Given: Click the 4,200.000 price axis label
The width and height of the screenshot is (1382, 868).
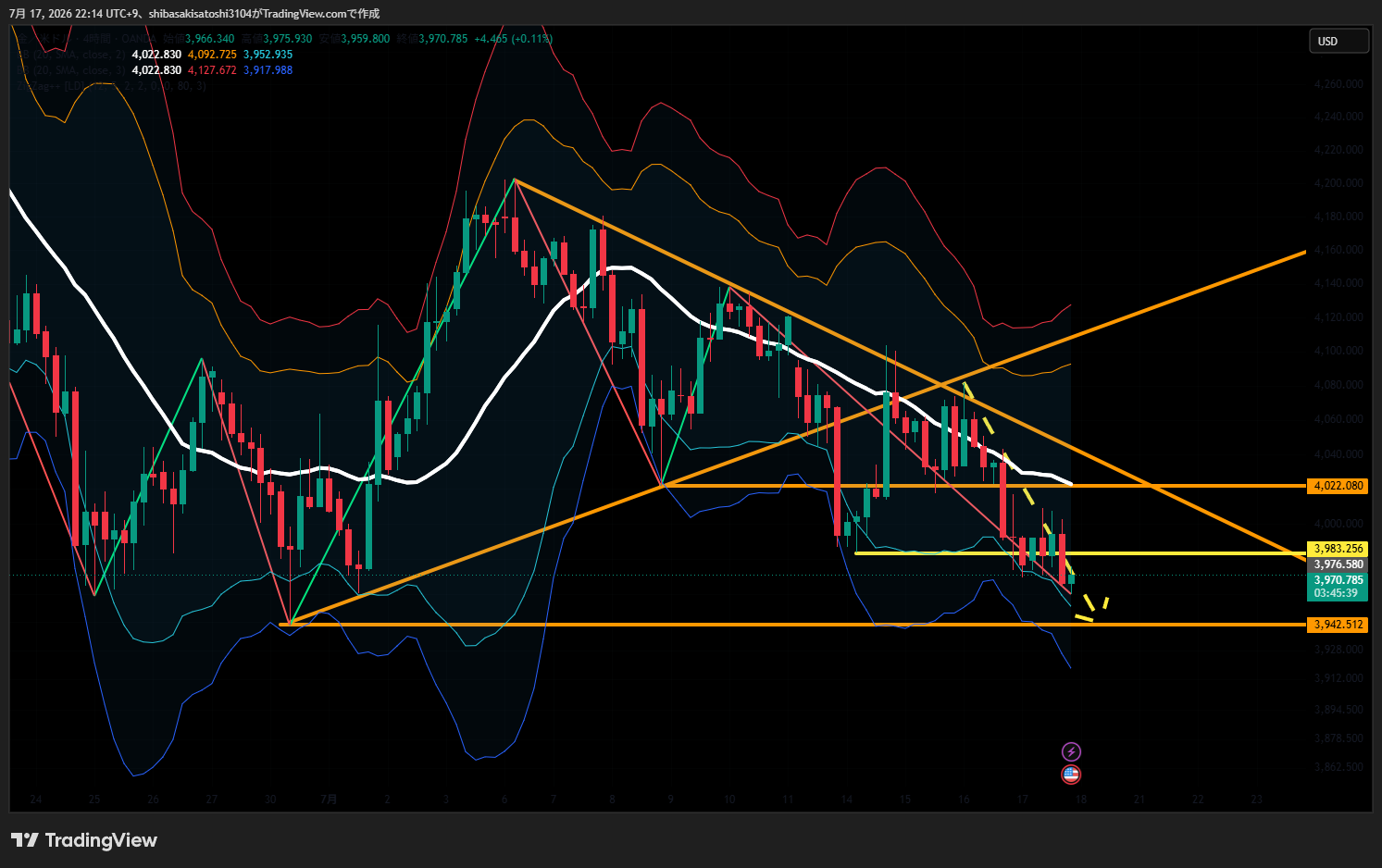Looking at the screenshot, I should [1338, 183].
